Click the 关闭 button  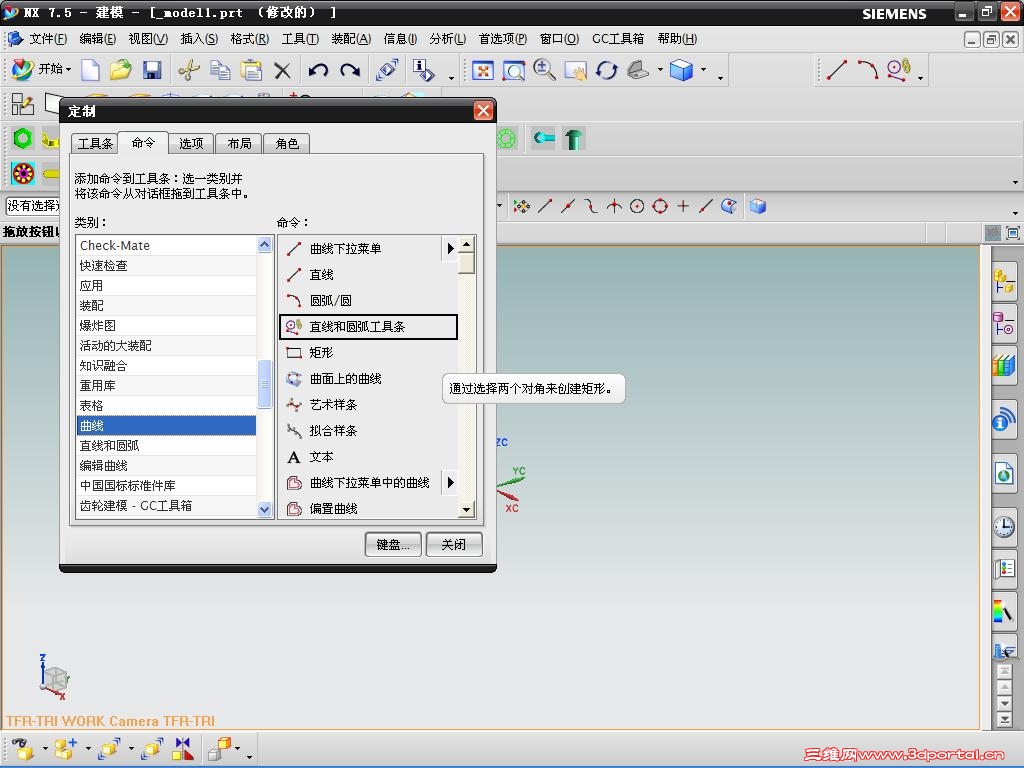point(454,544)
